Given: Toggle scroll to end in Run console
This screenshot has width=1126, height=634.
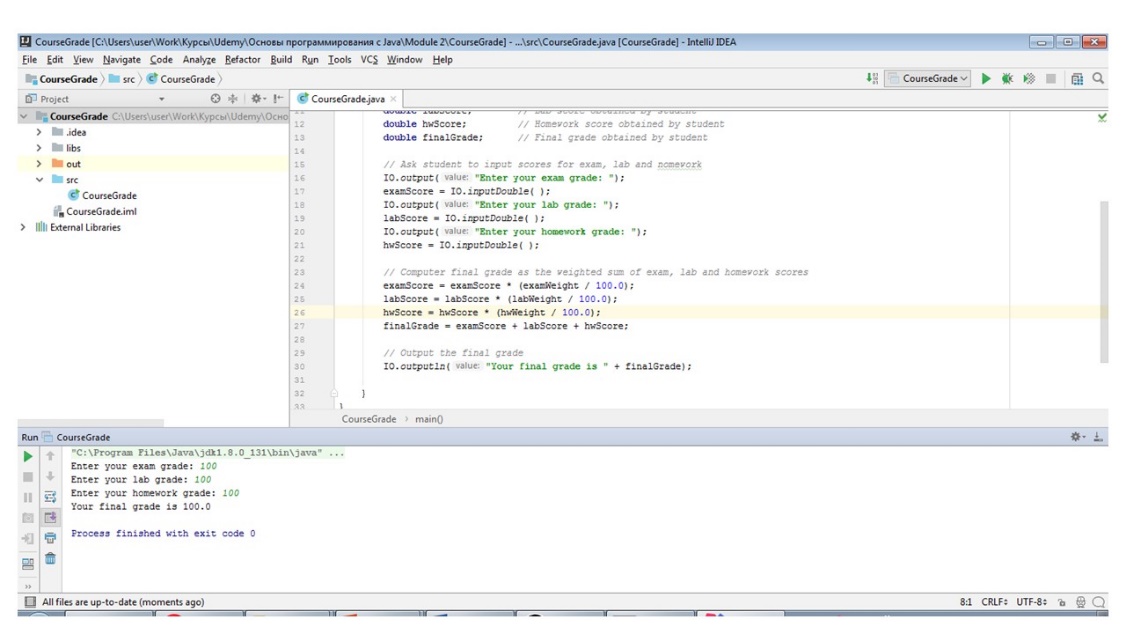Looking at the screenshot, I should [x=50, y=517].
